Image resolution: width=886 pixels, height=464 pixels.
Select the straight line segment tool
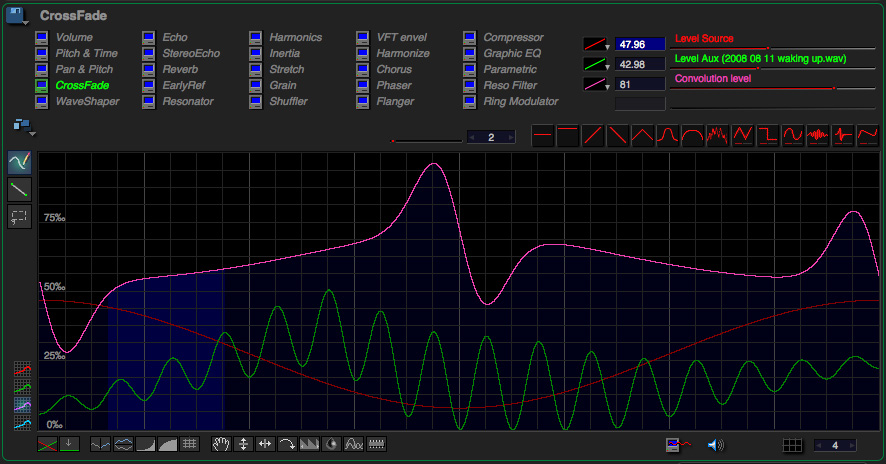coord(19,190)
